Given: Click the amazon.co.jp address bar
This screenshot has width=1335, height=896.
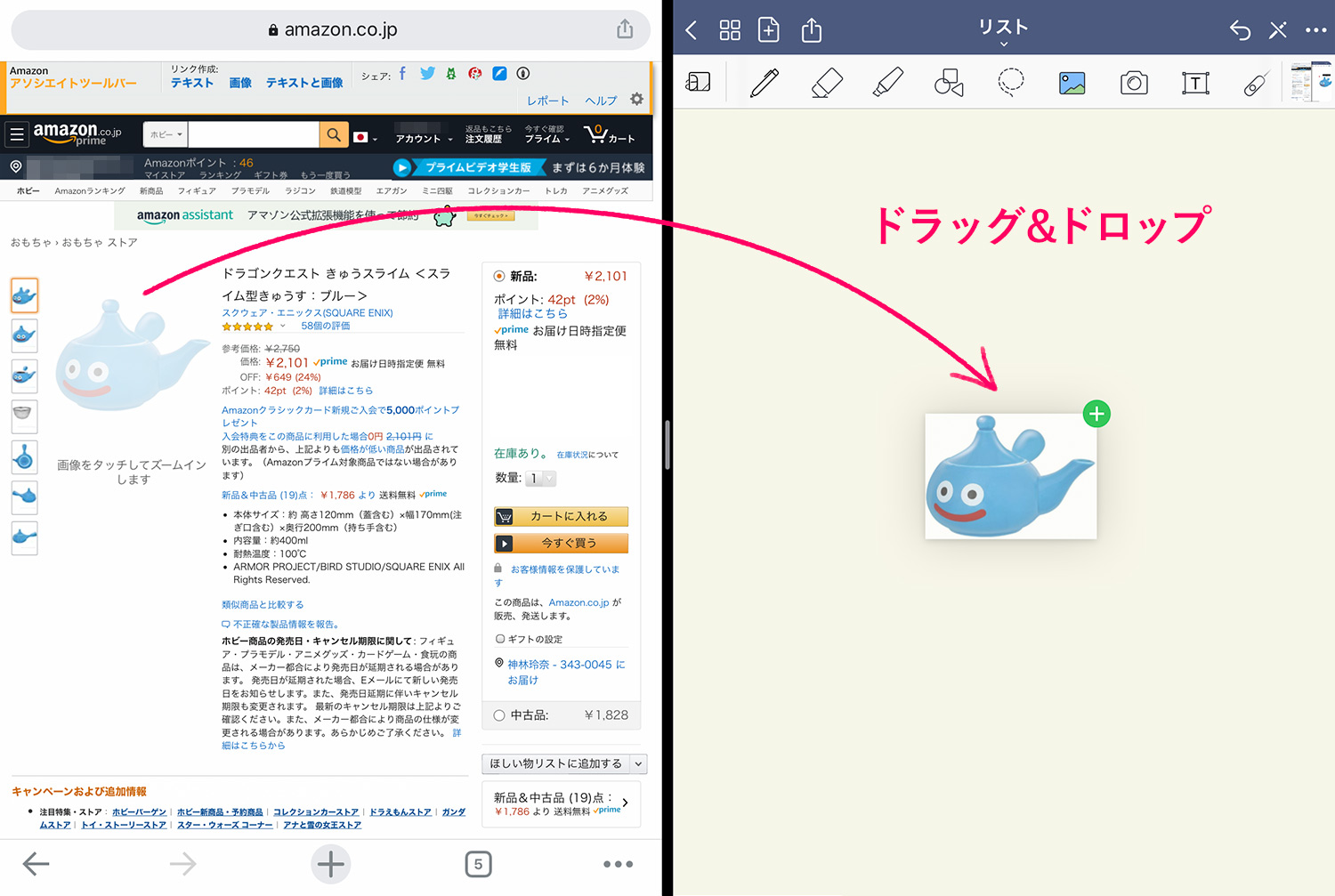Looking at the screenshot, I should [331, 29].
